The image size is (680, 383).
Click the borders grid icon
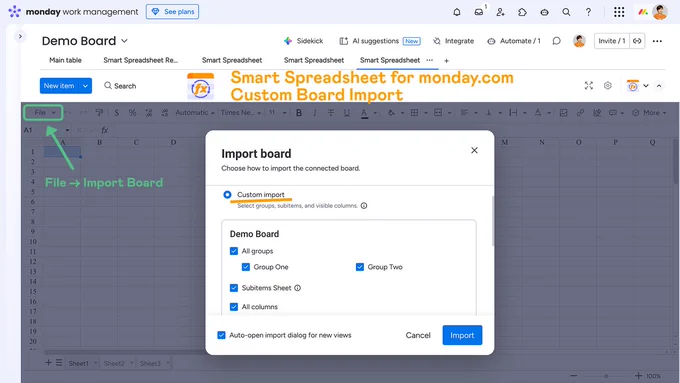(x=415, y=113)
